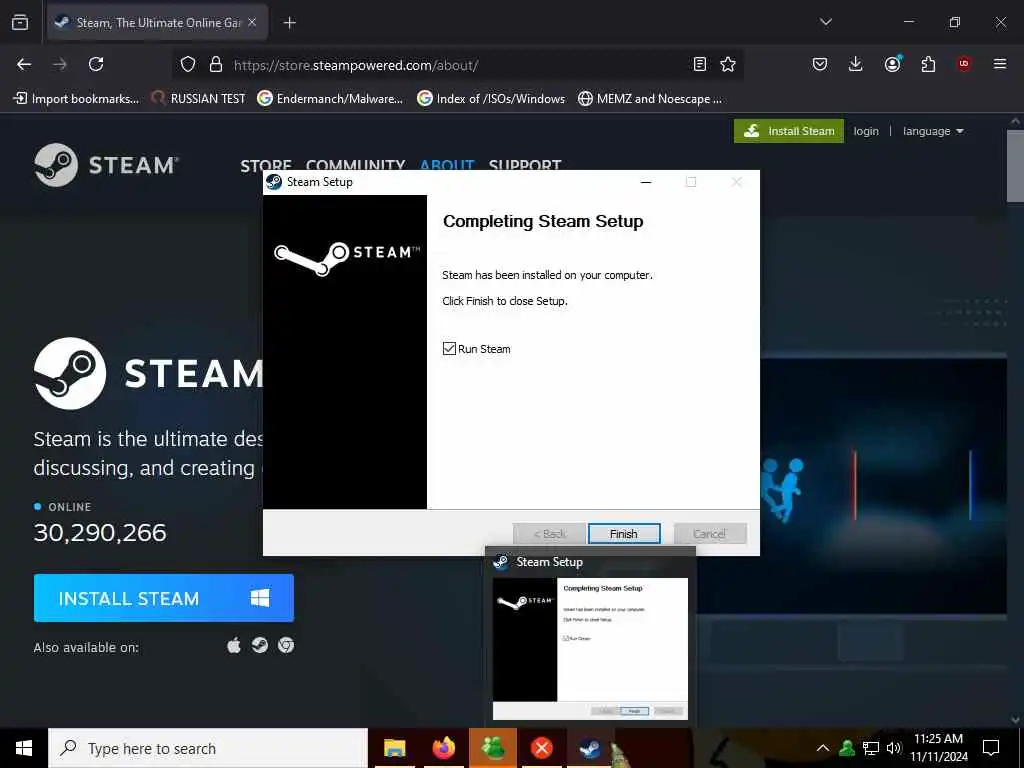Click the Firefox forward arrow
Screen dimensions: 1024x768
click(x=59, y=64)
